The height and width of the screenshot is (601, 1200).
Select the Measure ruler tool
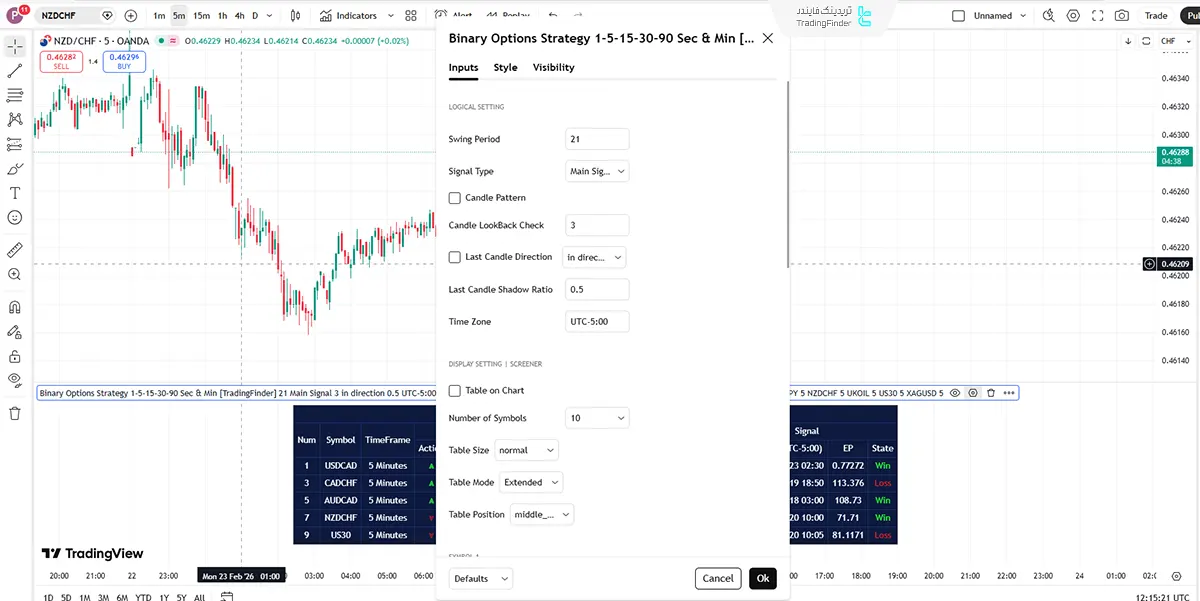(15, 250)
